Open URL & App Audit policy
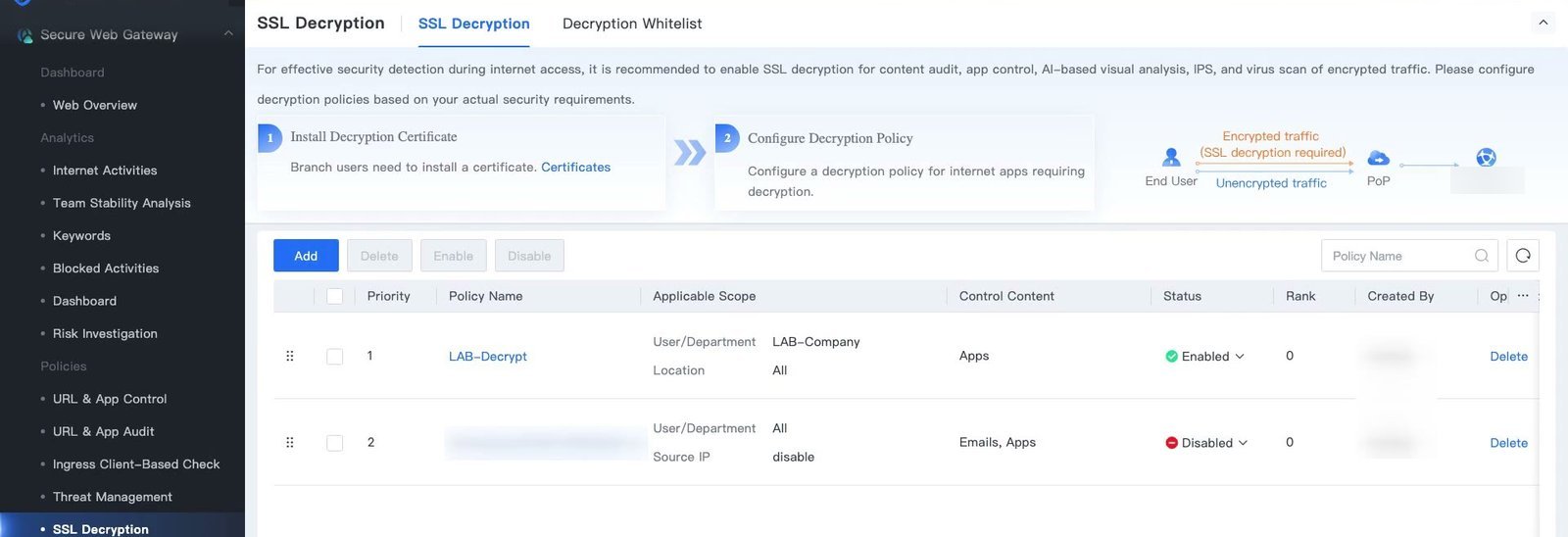The image size is (1568, 537). coord(103,432)
